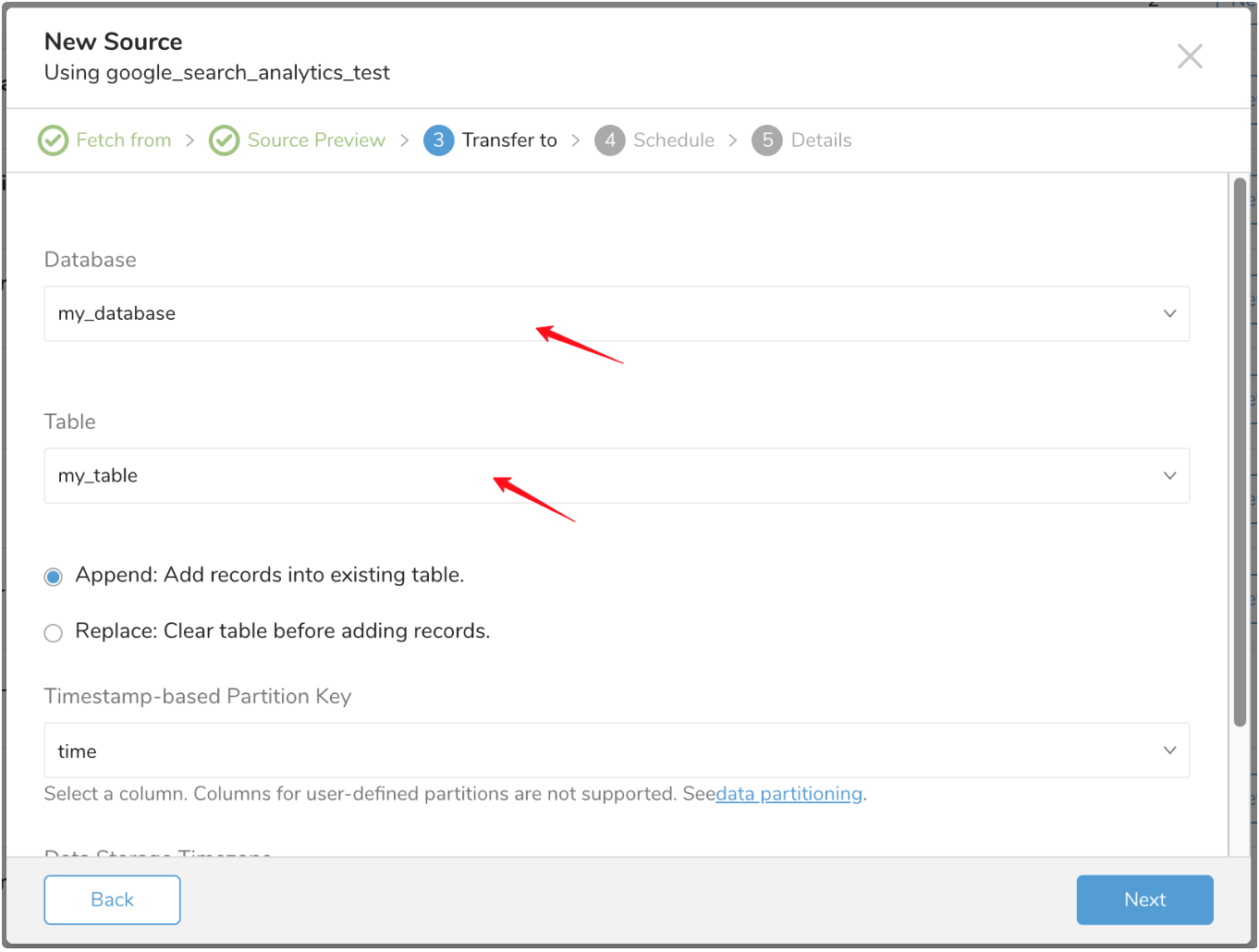Screen dimensions: 1259x952
Task: Select the Append records radio option
Action: point(54,577)
